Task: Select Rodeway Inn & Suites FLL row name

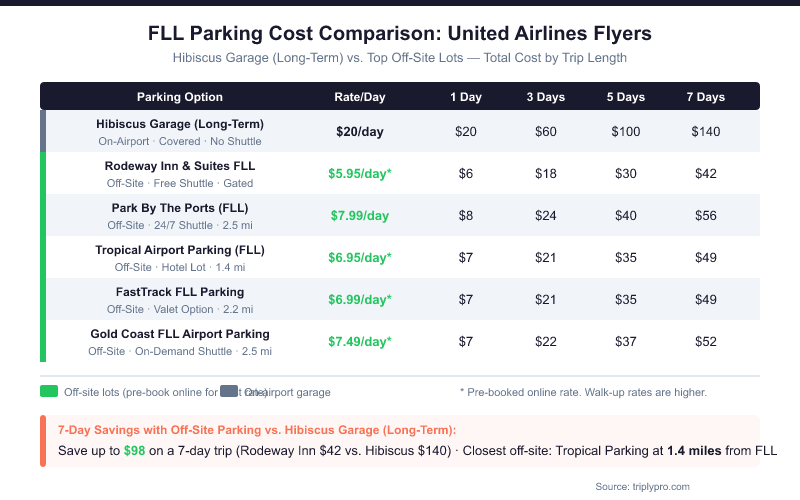Action: (x=180, y=166)
